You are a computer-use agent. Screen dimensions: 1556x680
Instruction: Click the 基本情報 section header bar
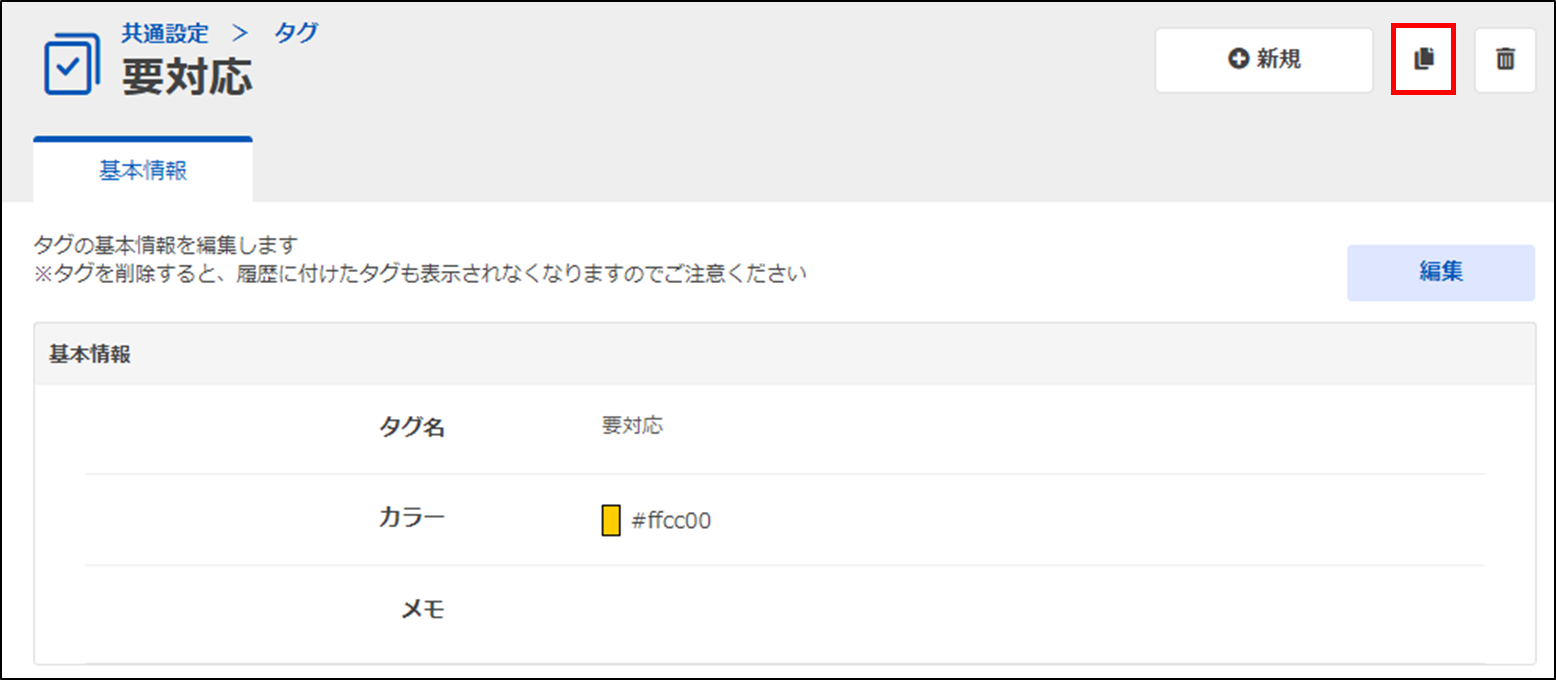click(x=784, y=355)
